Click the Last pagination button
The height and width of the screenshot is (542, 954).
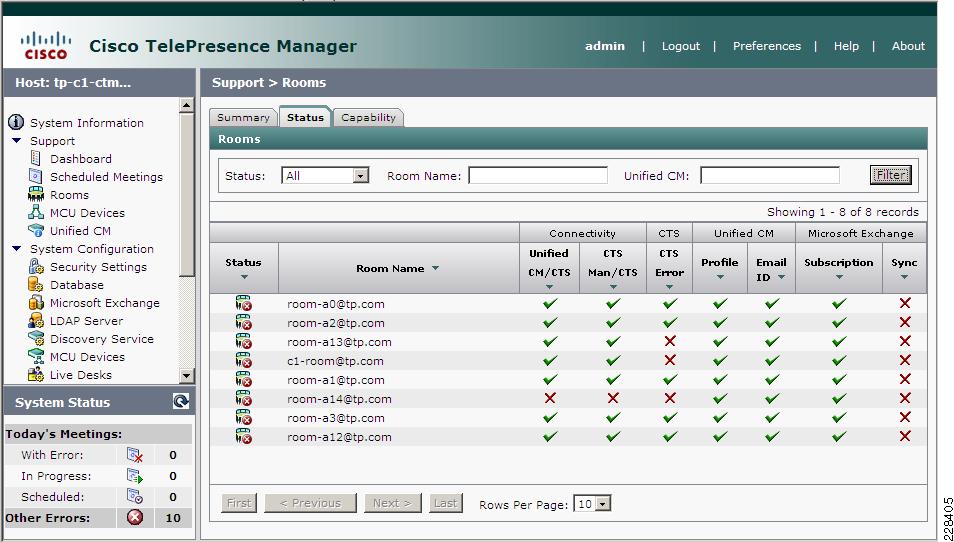point(445,503)
